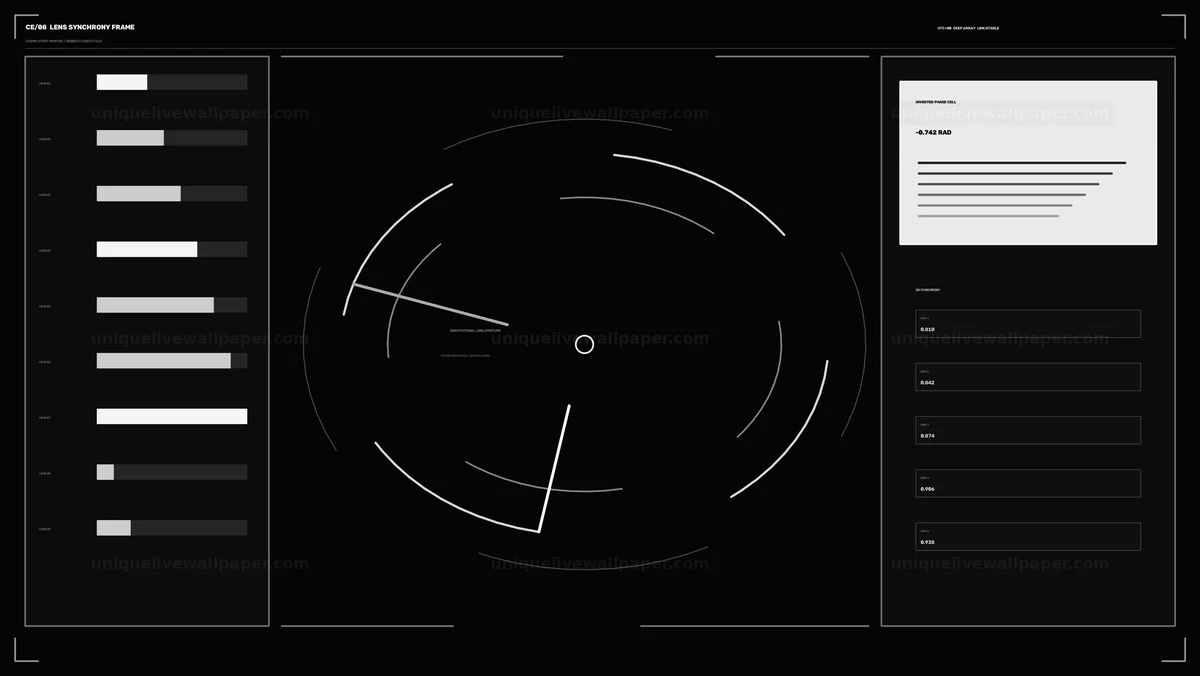Image resolution: width=1200 pixels, height=676 pixels.
Task: Click the -0.742 RAD reading
Action: tap(933, 132)
